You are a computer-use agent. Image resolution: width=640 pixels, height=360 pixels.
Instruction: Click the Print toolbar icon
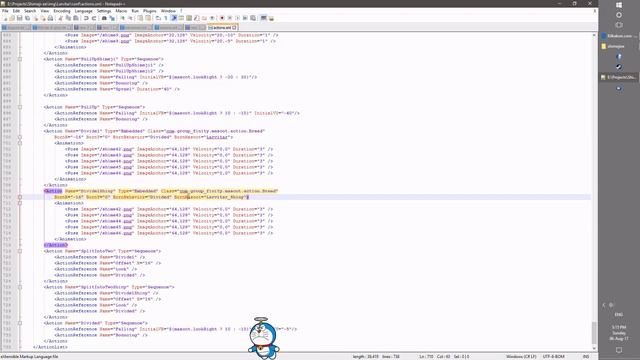pyautogui.click(x=50, y=18)
